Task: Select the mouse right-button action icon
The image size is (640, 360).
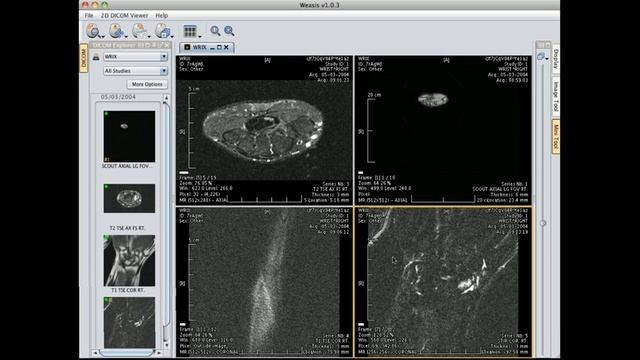Action: (x=139, y=31)
